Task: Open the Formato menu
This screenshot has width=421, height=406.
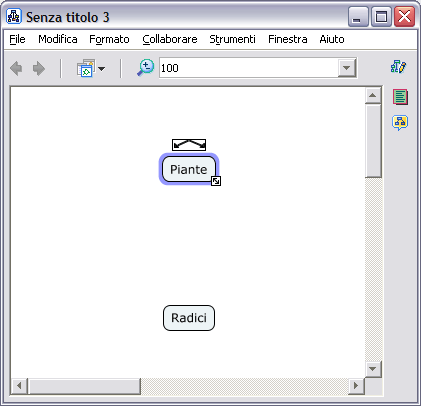Action: click(x=109, y=39)
